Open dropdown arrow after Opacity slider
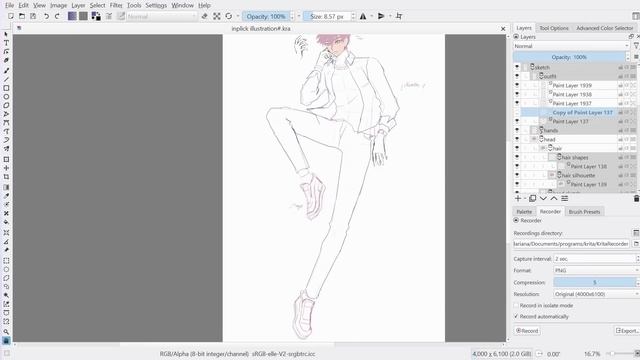Image resolution: width=640 pixels, height=360 pixels. point(299,16)
